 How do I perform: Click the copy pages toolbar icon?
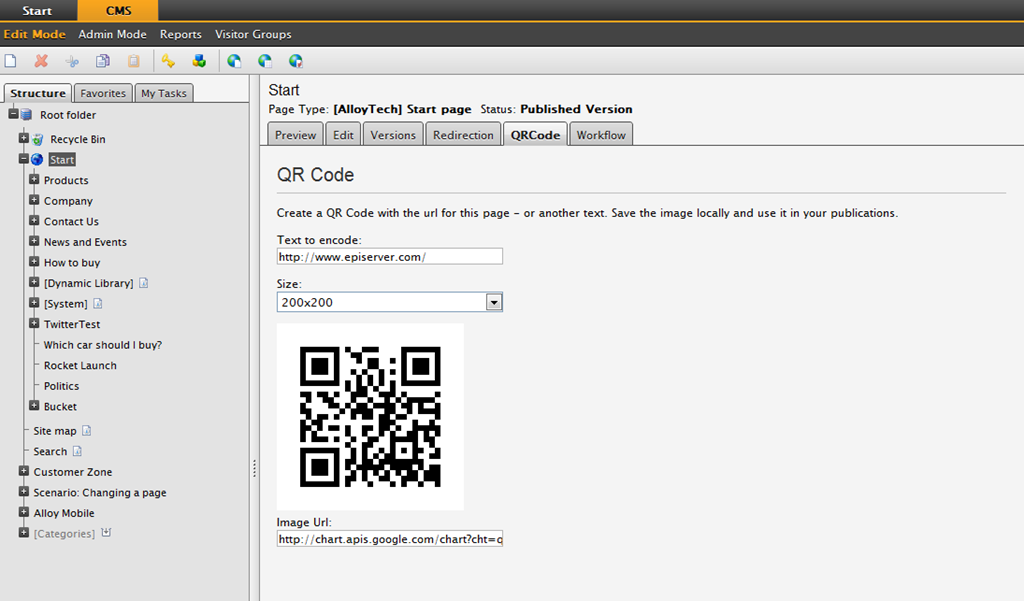pos(102,61)
